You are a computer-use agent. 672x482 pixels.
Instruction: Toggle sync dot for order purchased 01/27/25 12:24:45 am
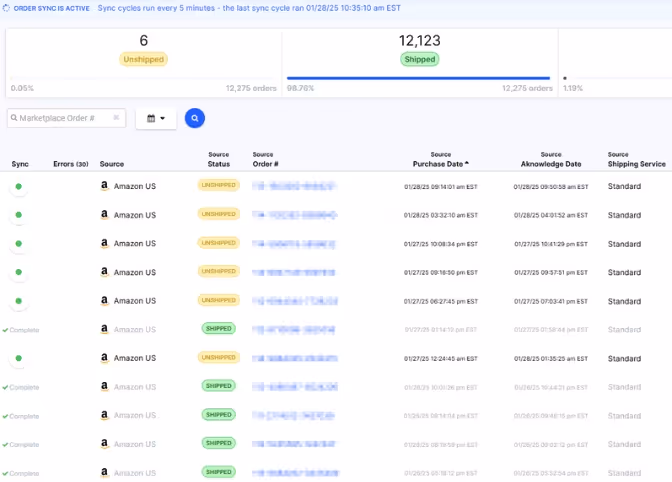tap(18, 359)
